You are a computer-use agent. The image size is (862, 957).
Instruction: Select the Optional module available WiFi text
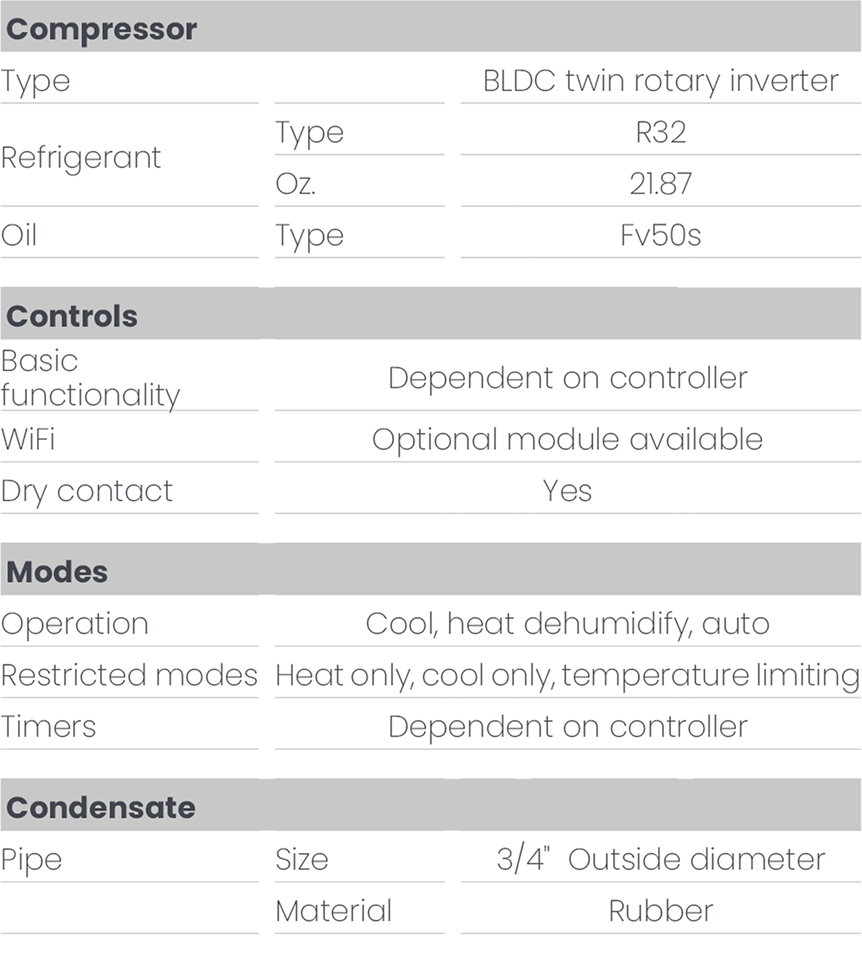[x=567, y=439]
